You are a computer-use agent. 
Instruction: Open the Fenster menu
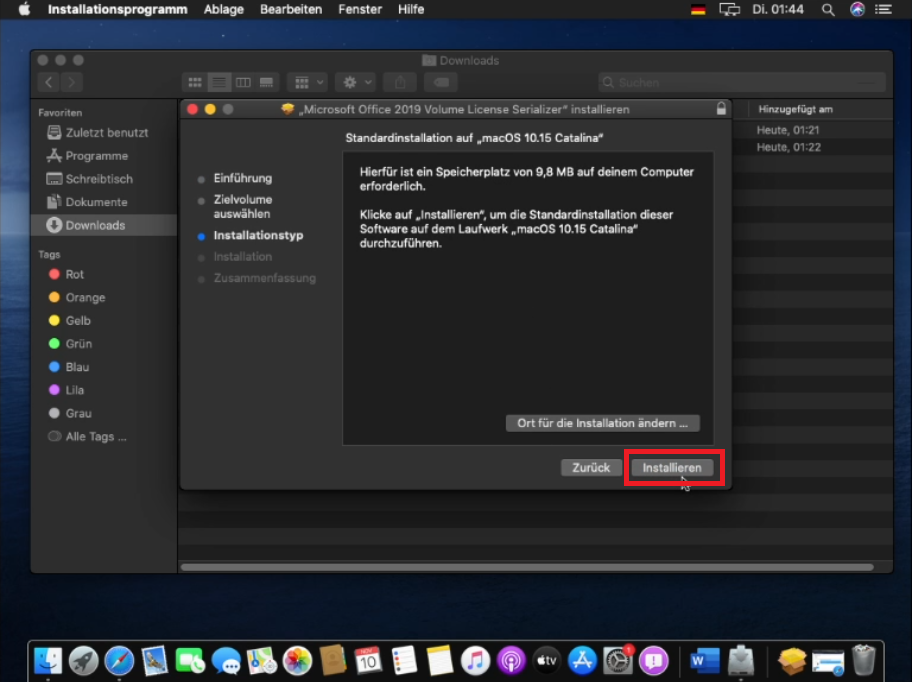[360, 9]
